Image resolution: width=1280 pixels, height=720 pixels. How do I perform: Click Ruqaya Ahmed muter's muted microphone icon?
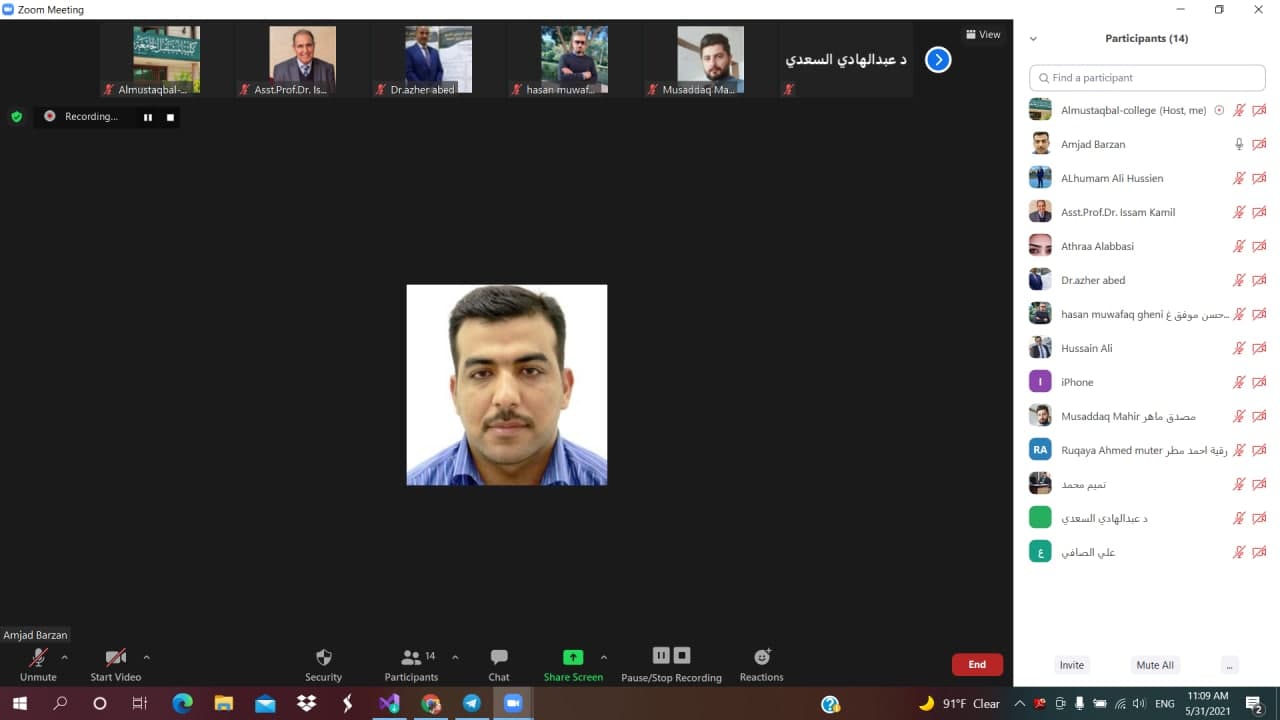click(x=1239, y=450)
